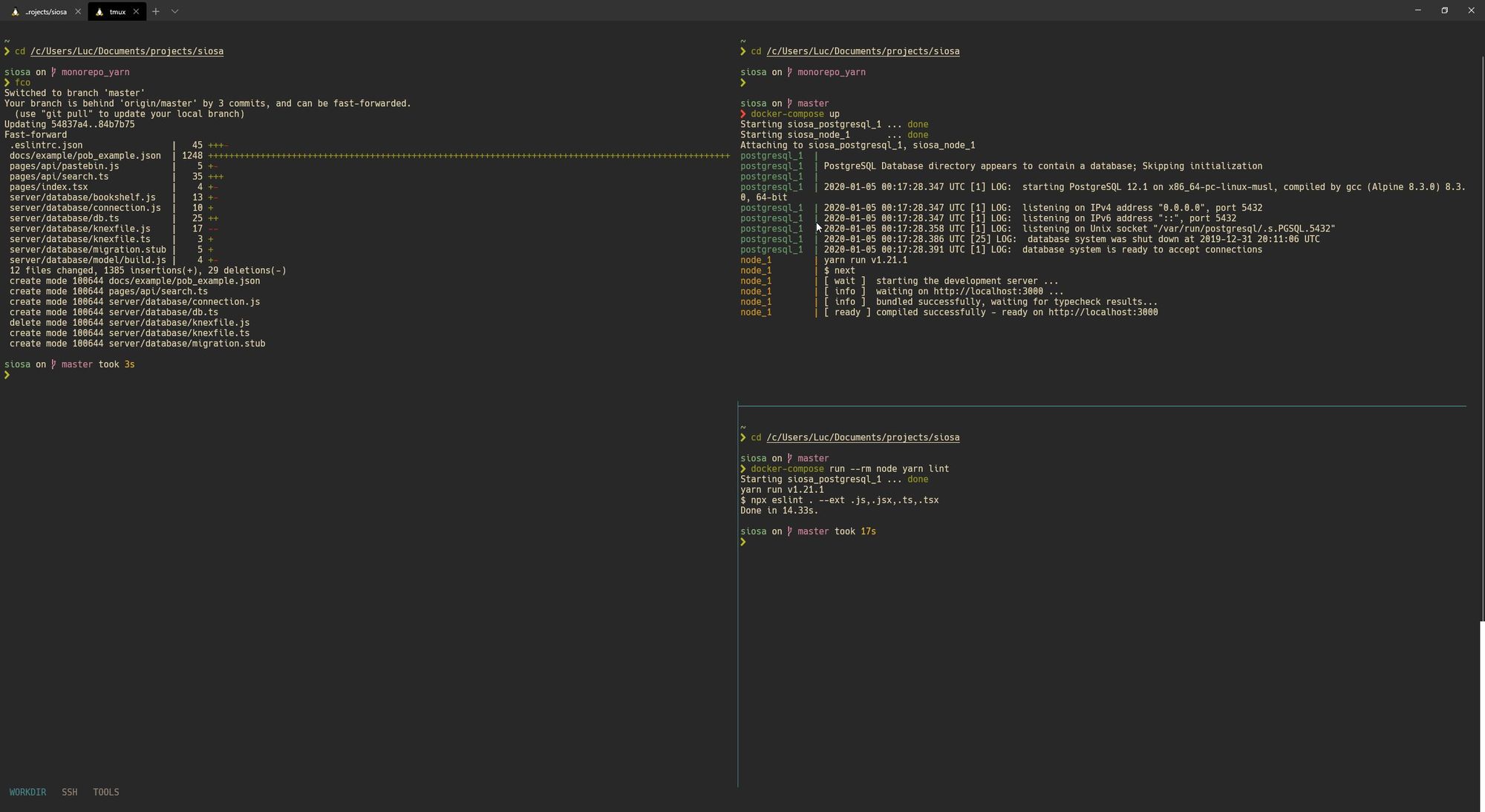
Task: Click the path in left pane cd command
Action: click(127, 51)
